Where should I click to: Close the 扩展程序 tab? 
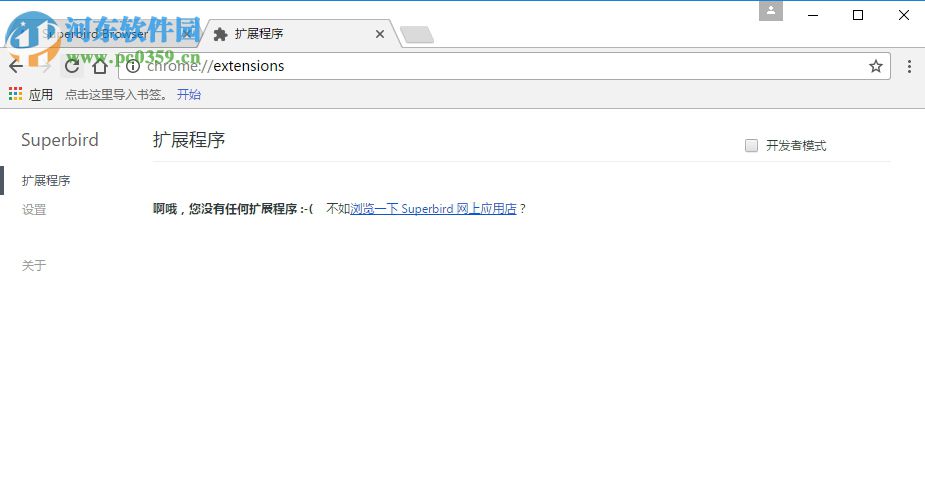click(380, 34)
